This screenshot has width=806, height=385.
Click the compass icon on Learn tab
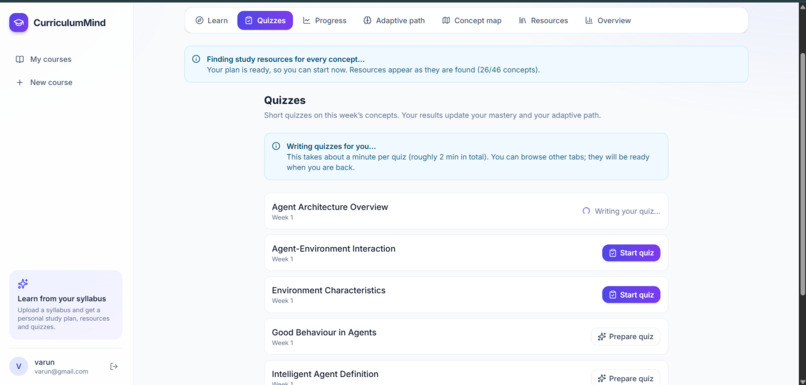(199, 21)
